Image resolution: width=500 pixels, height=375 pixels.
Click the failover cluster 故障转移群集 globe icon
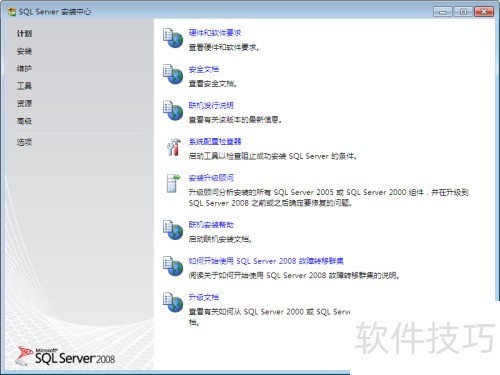coord(173,266)
